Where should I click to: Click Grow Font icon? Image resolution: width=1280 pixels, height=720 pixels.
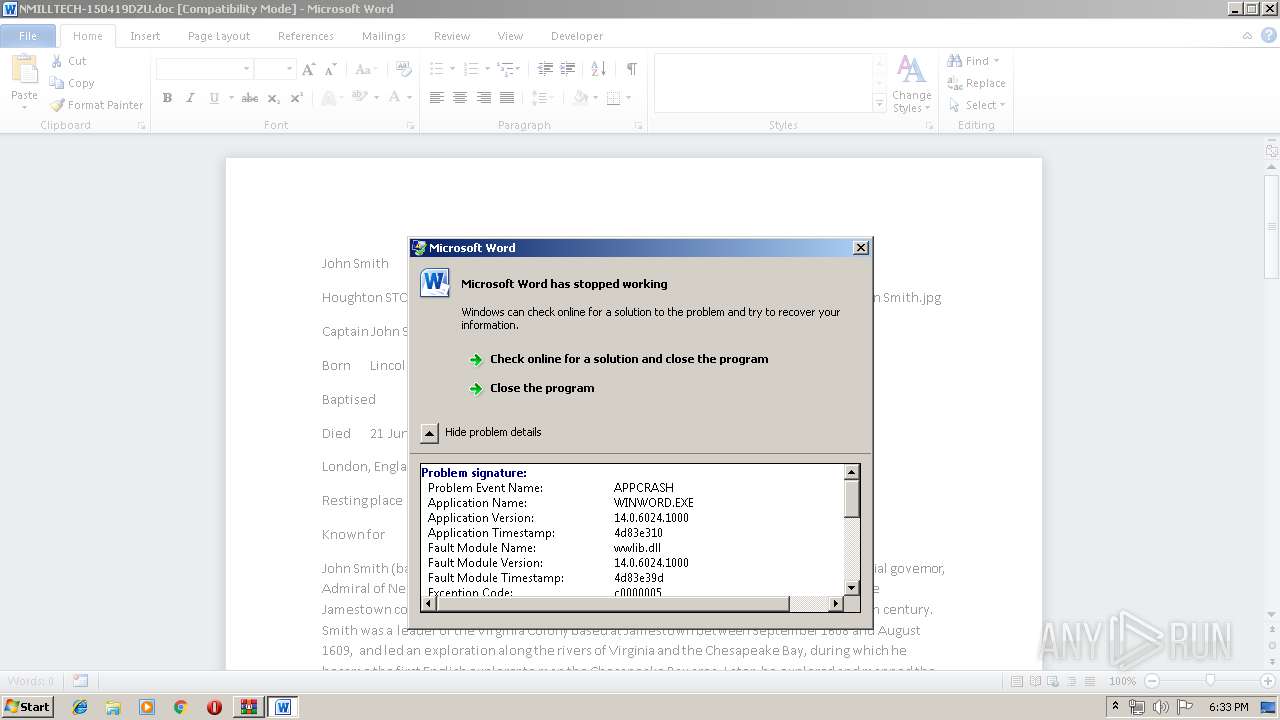point(308,69)
